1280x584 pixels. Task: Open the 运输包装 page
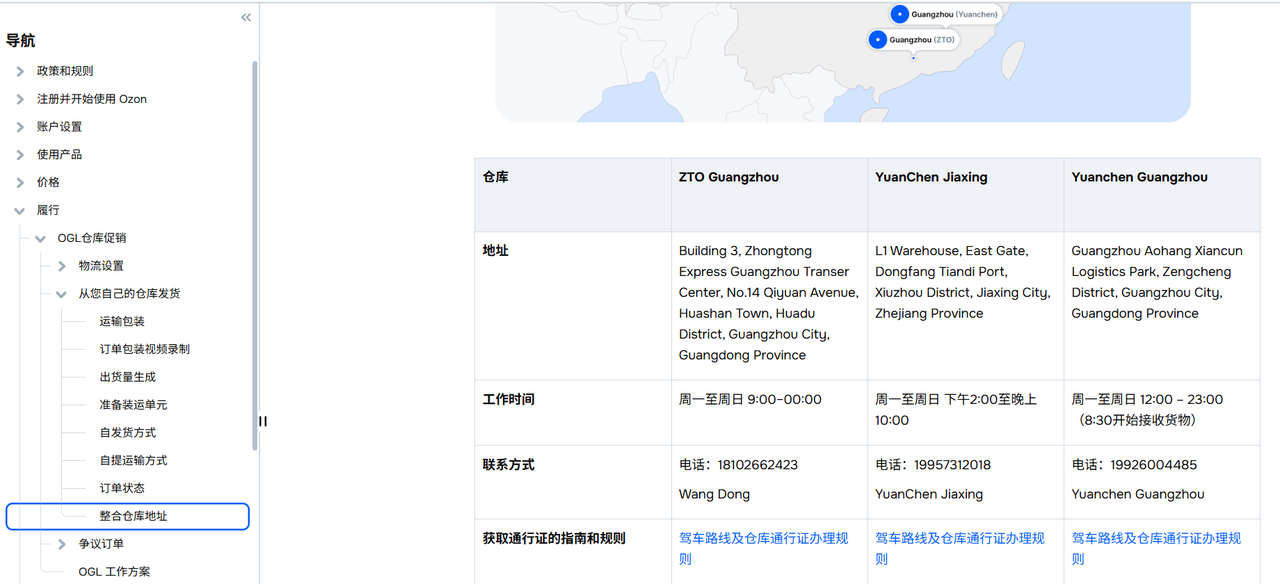point(122,322)
